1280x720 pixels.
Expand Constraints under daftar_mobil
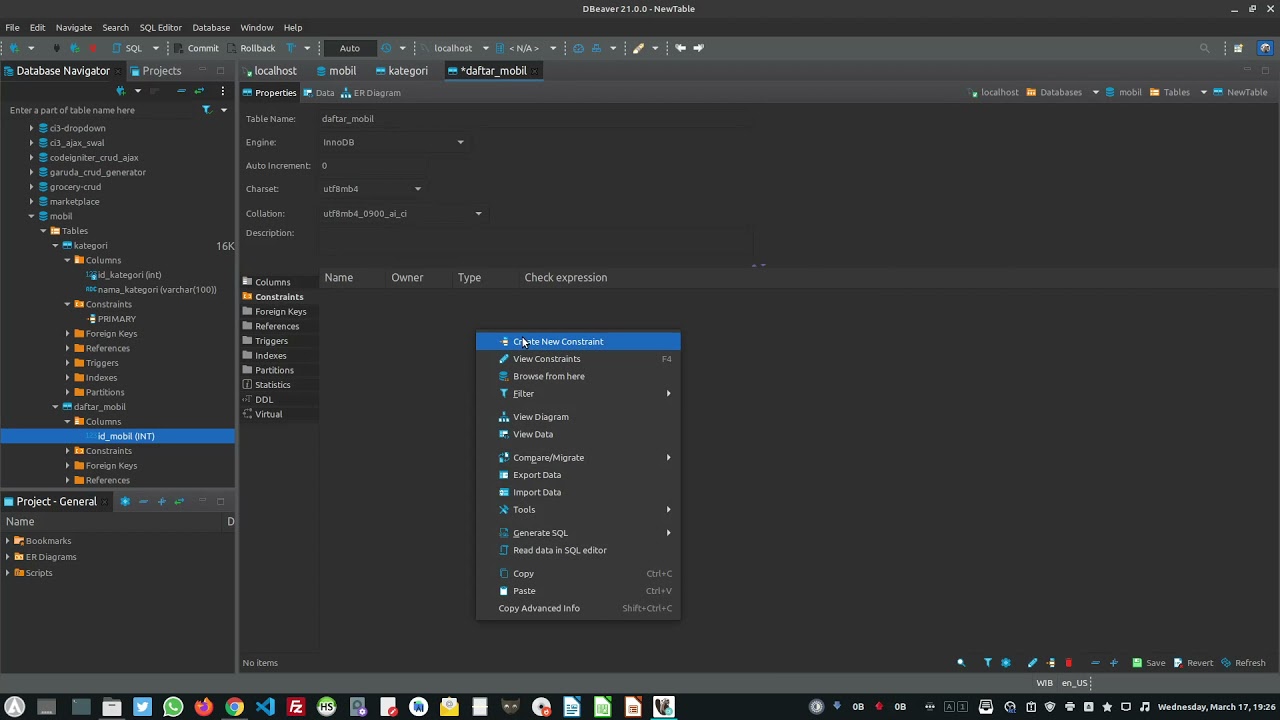[67, 451]
